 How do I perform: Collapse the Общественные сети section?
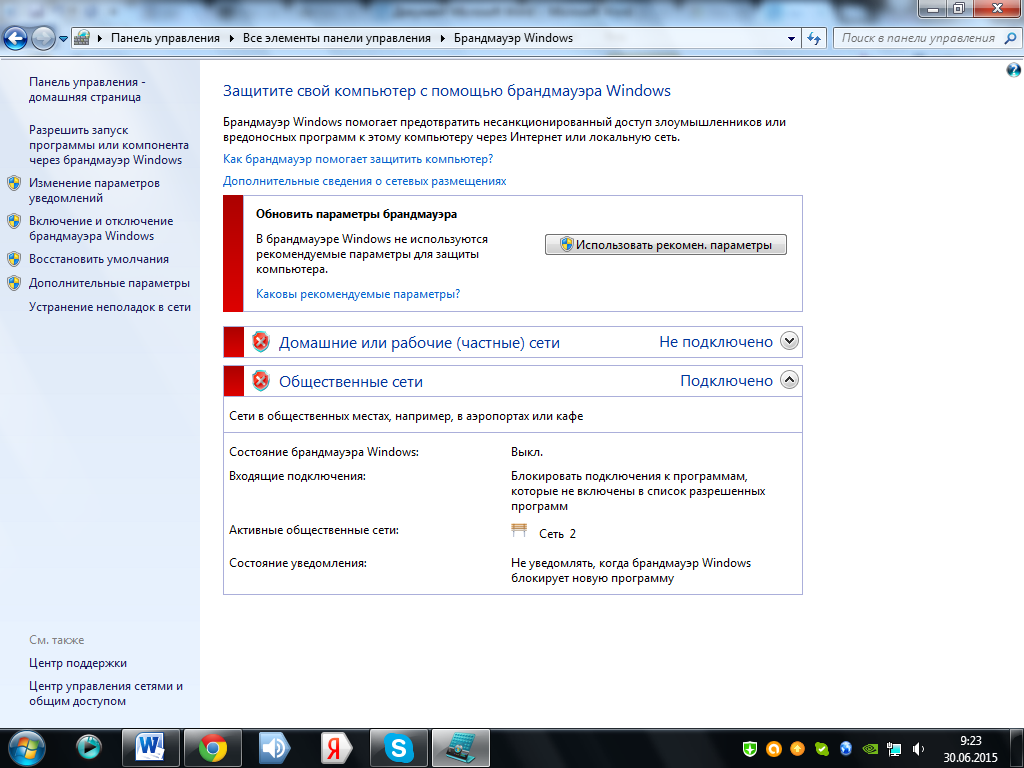coord(789,380)
